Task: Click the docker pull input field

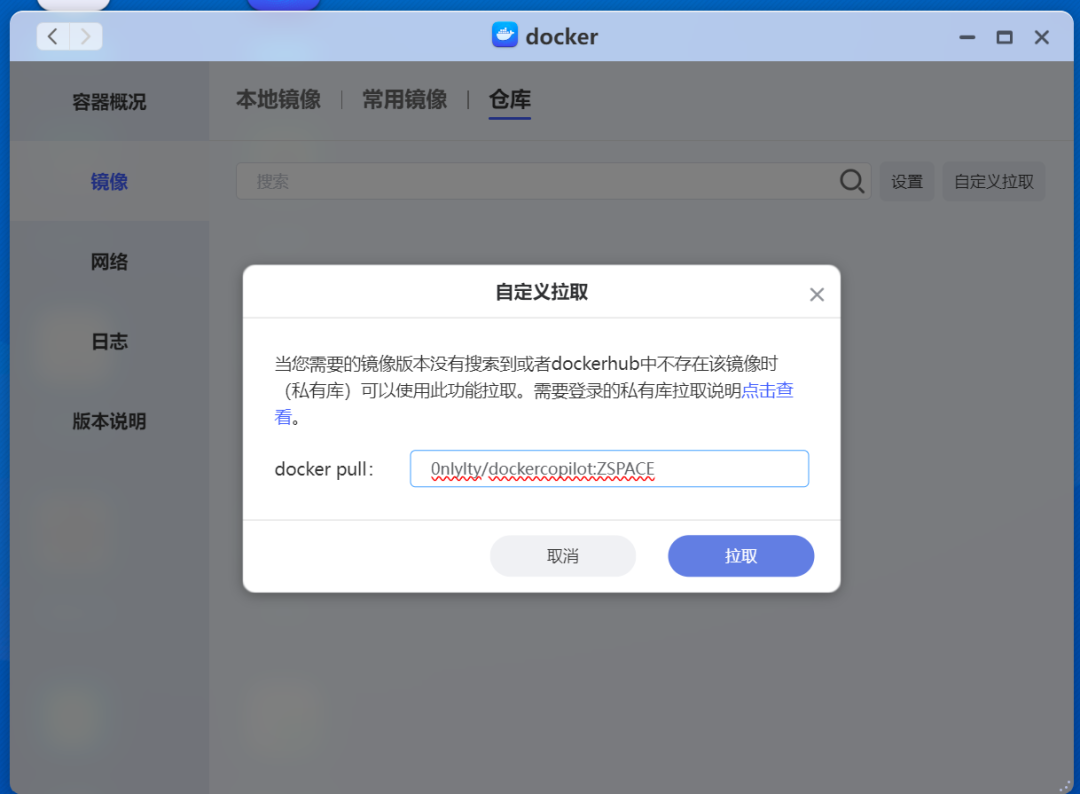Action: tap(608, 468)
